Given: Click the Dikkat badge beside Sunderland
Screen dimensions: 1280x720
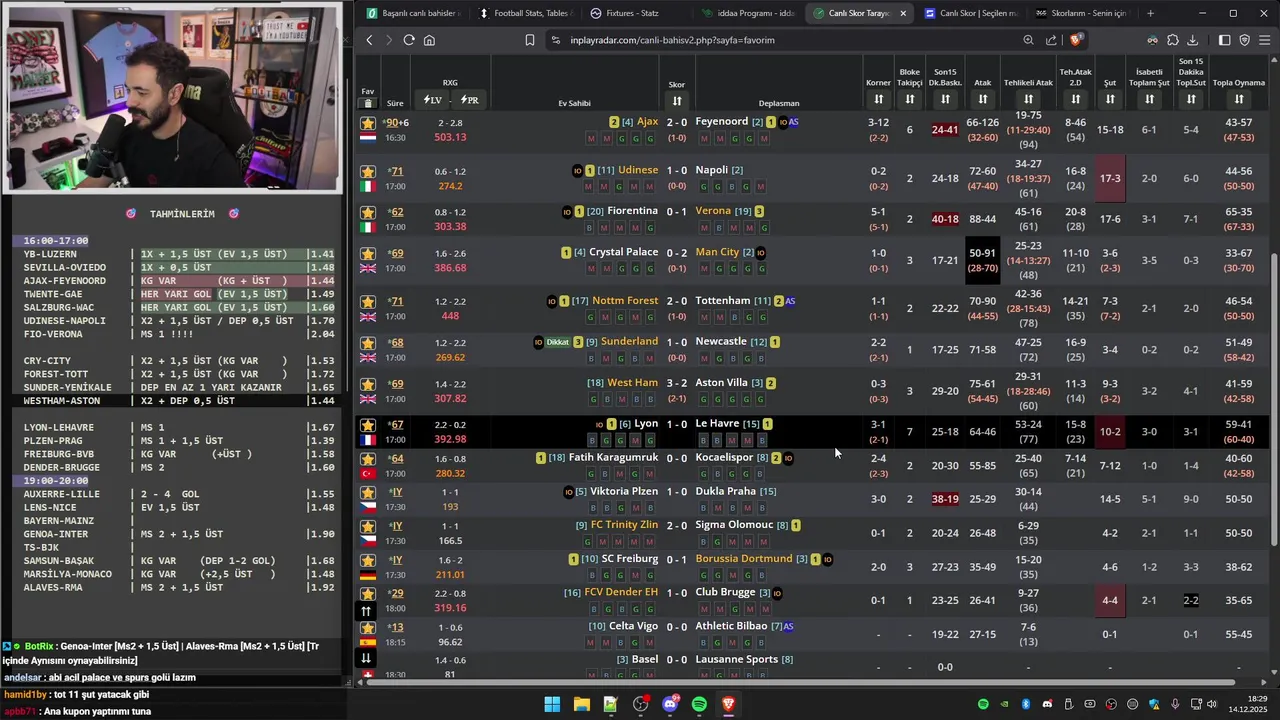Looking at the screenshot, I should [x=557, y=342].
